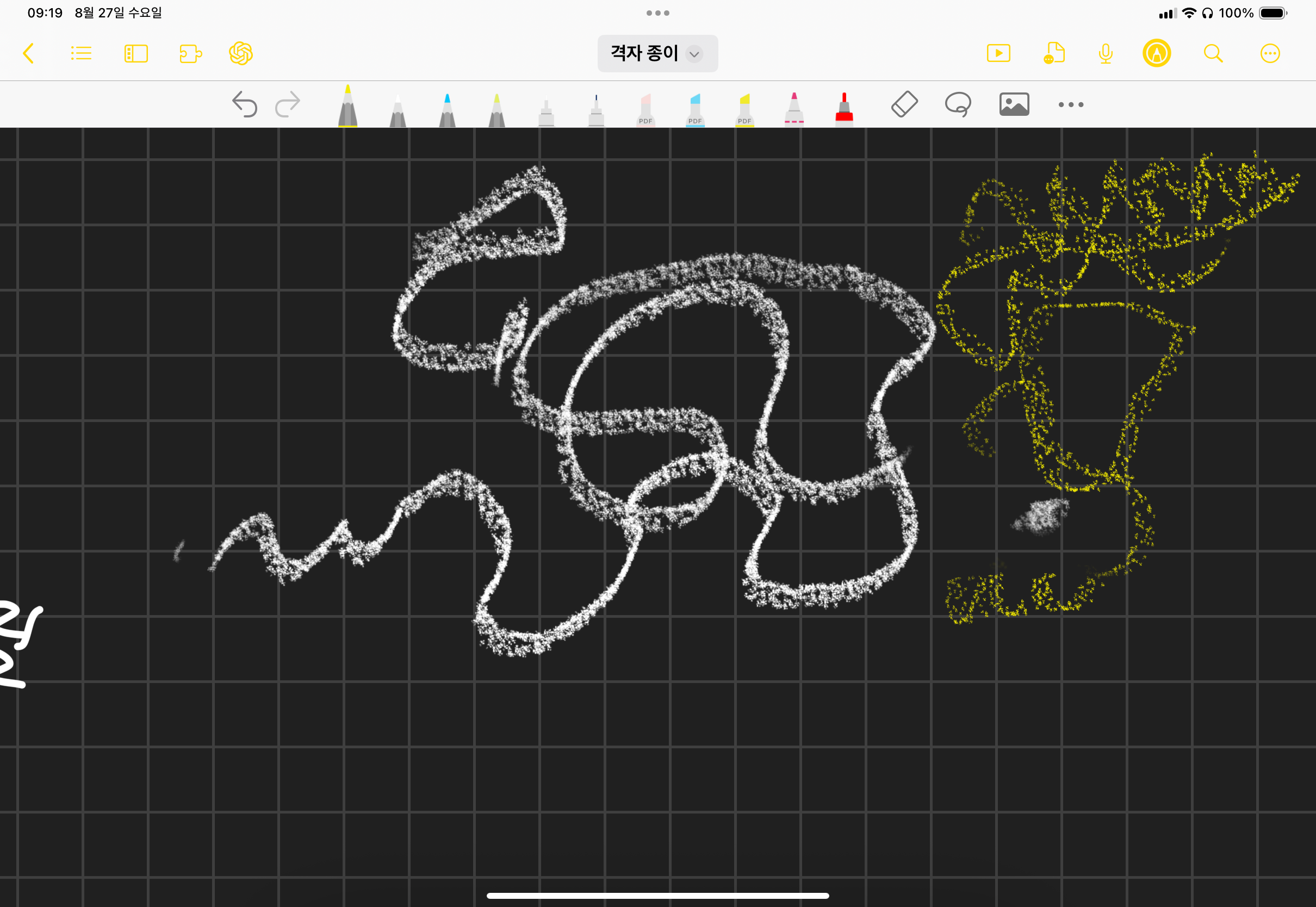This screenshot has width=1316, height=907.
Task: Start presentation mode with play icon
Action: [x=998, y=53]
